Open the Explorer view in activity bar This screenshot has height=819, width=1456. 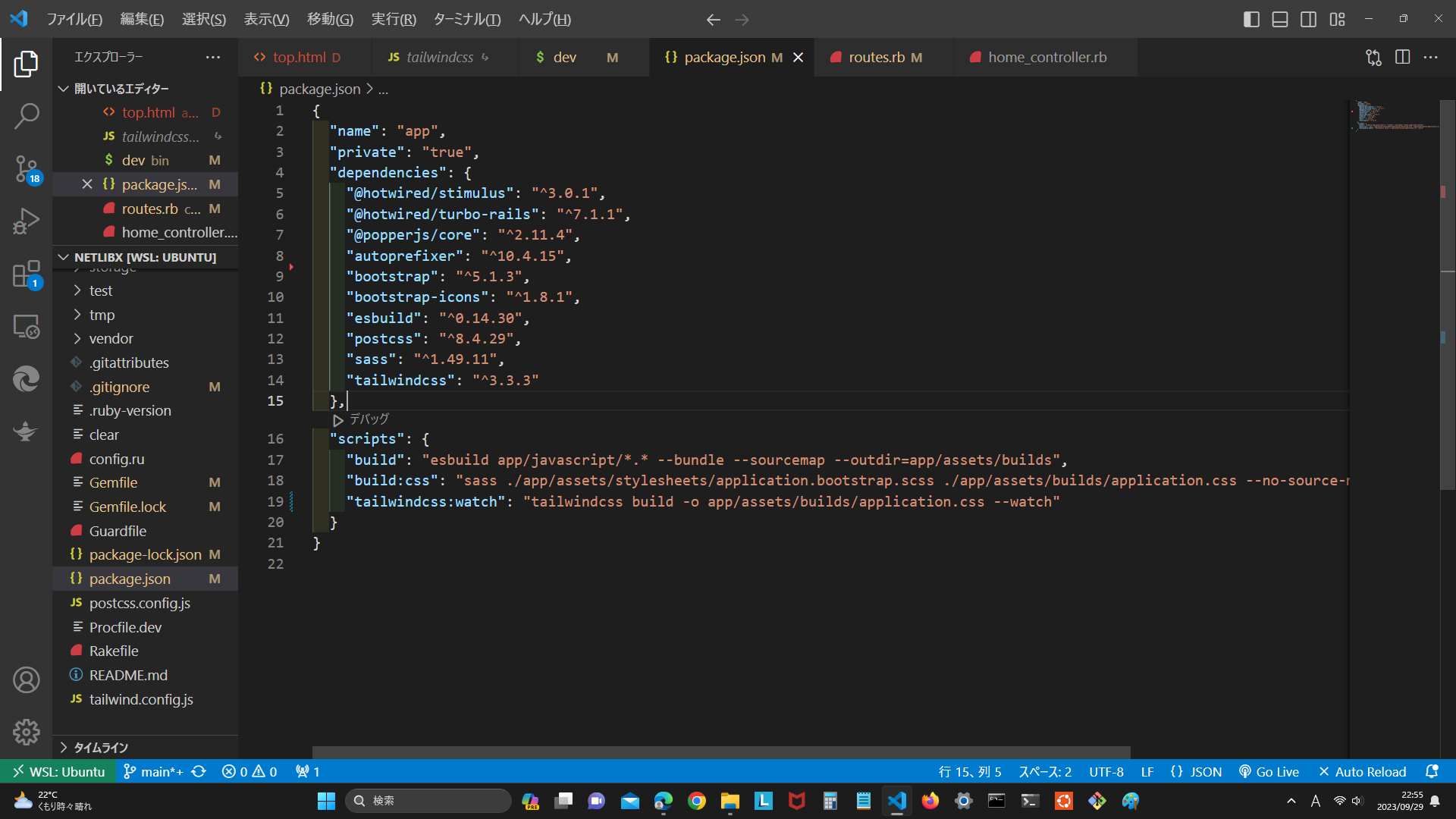pyautogui.click(x=26, y=64)
